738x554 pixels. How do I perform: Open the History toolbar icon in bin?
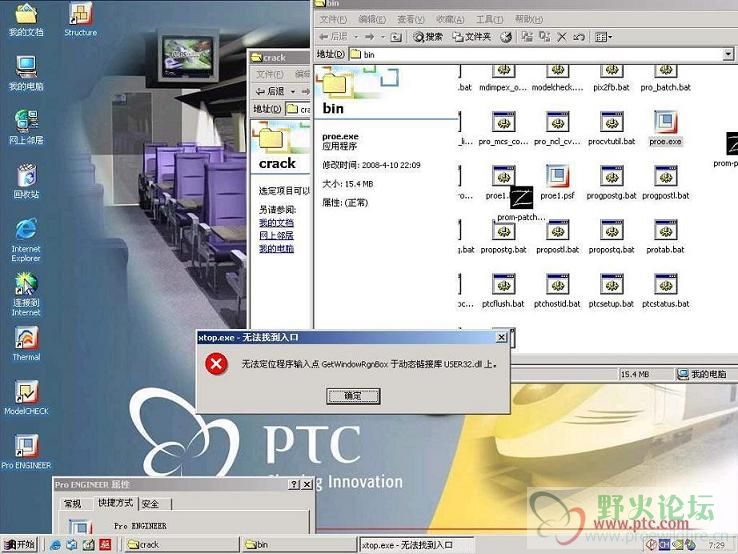pos(506,37)
